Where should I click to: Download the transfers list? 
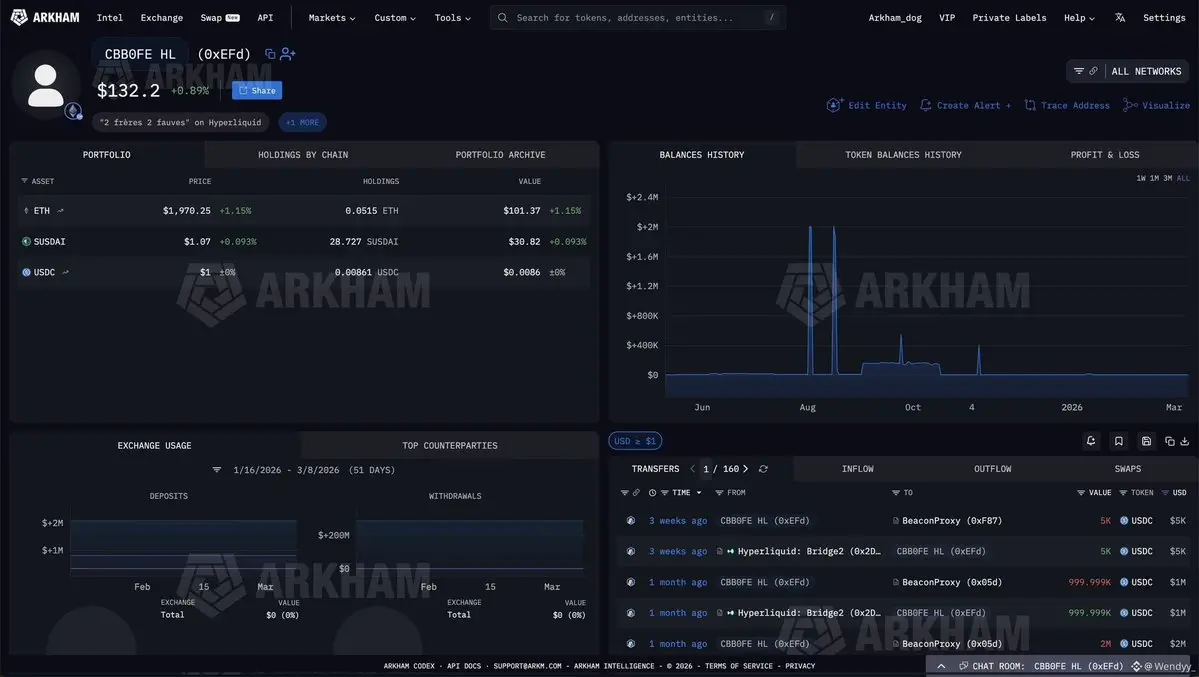(1184, 441)
